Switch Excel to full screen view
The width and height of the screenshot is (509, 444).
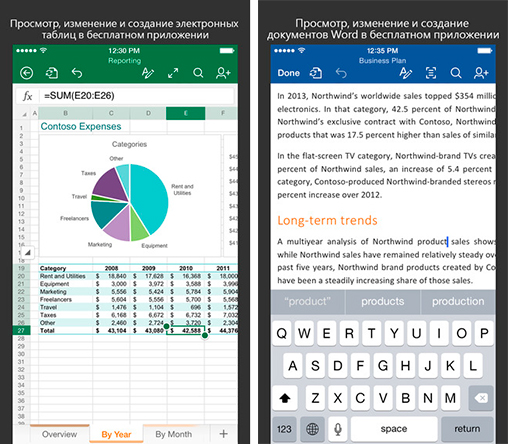[173, 73]
